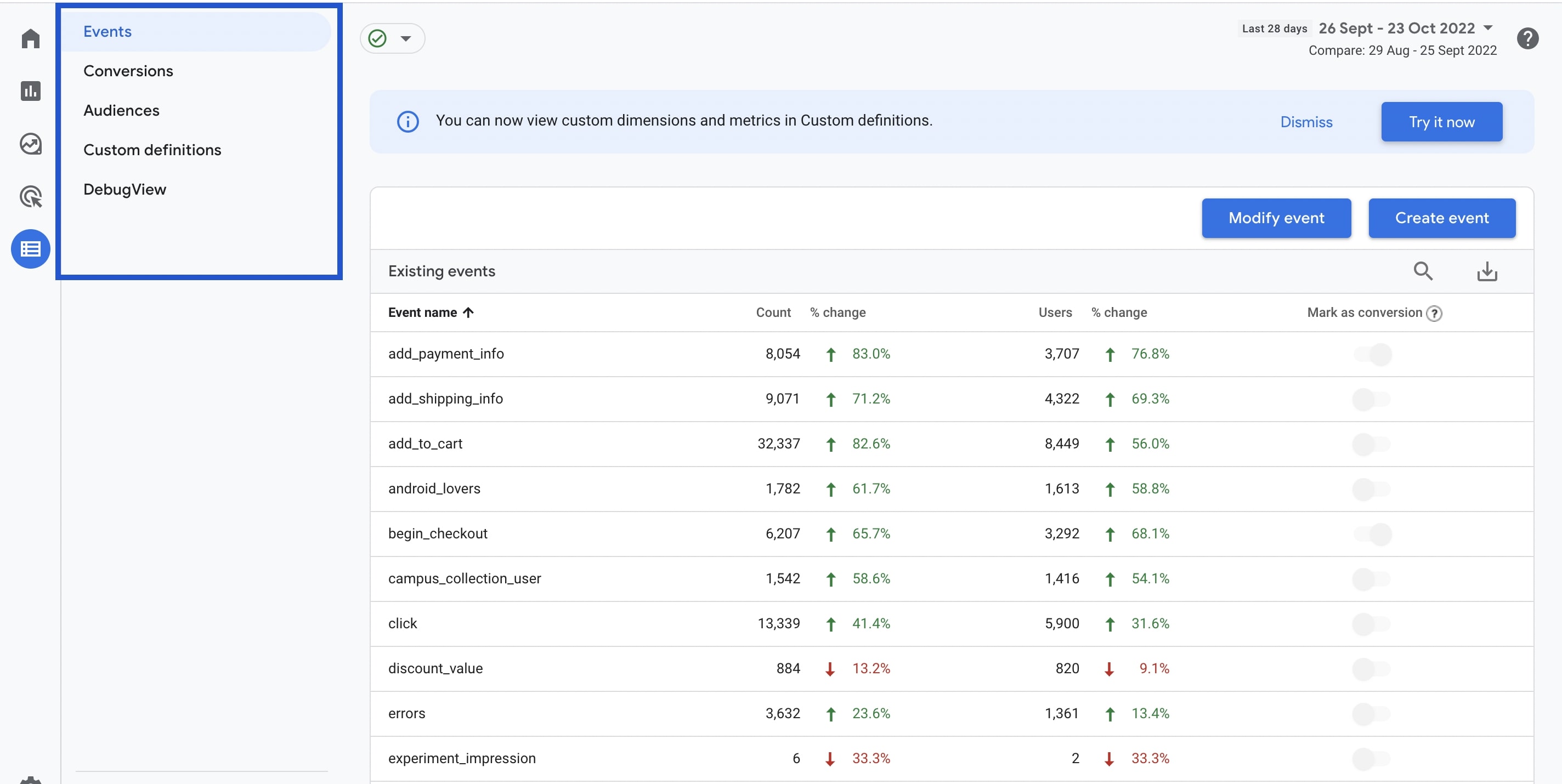Toggle conversion for android_lovers
This screenshot has height=784, width=1562.
(1372, 488)
